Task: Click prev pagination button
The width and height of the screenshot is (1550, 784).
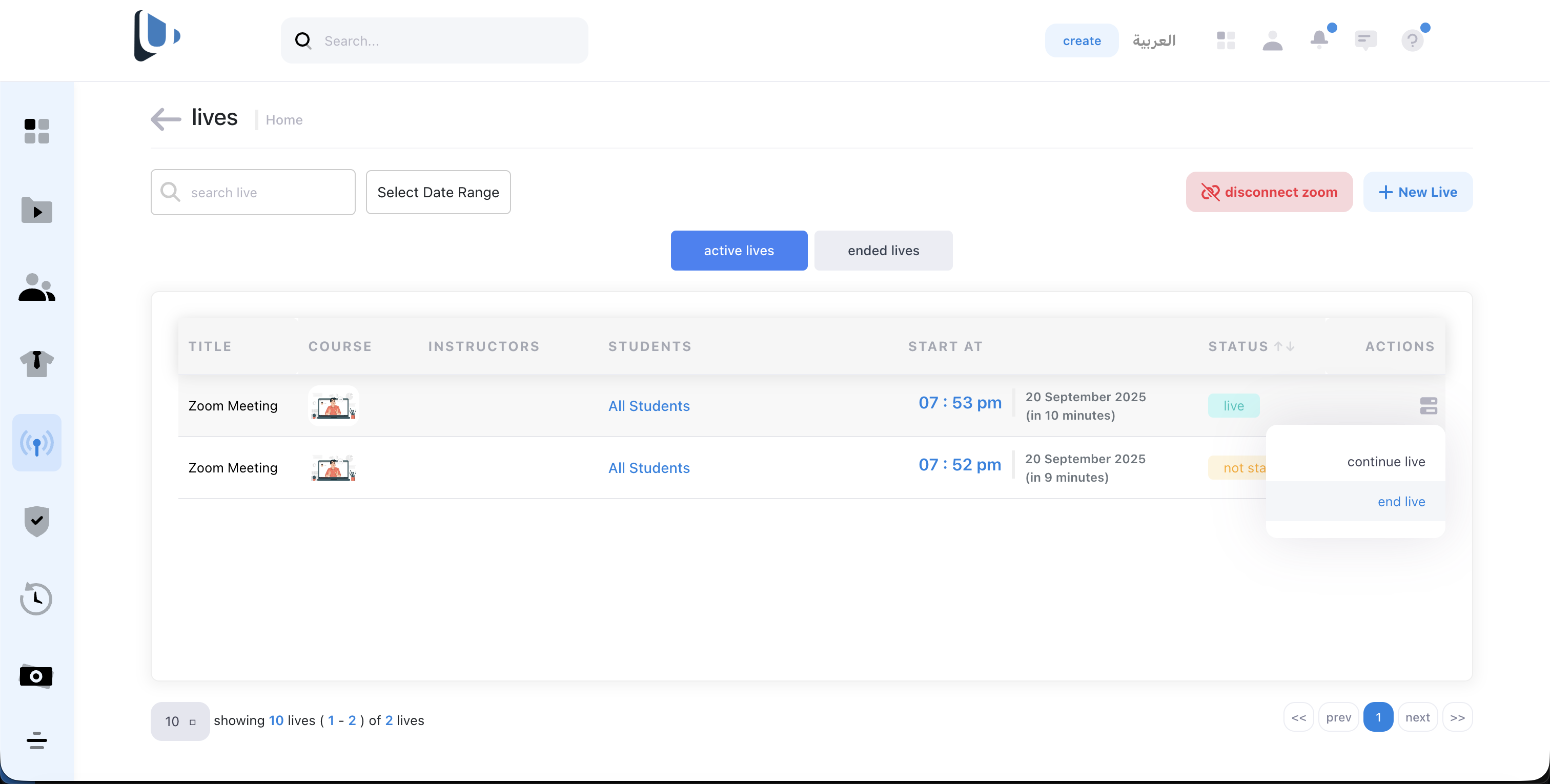Action: click(x=1338, y=717)
